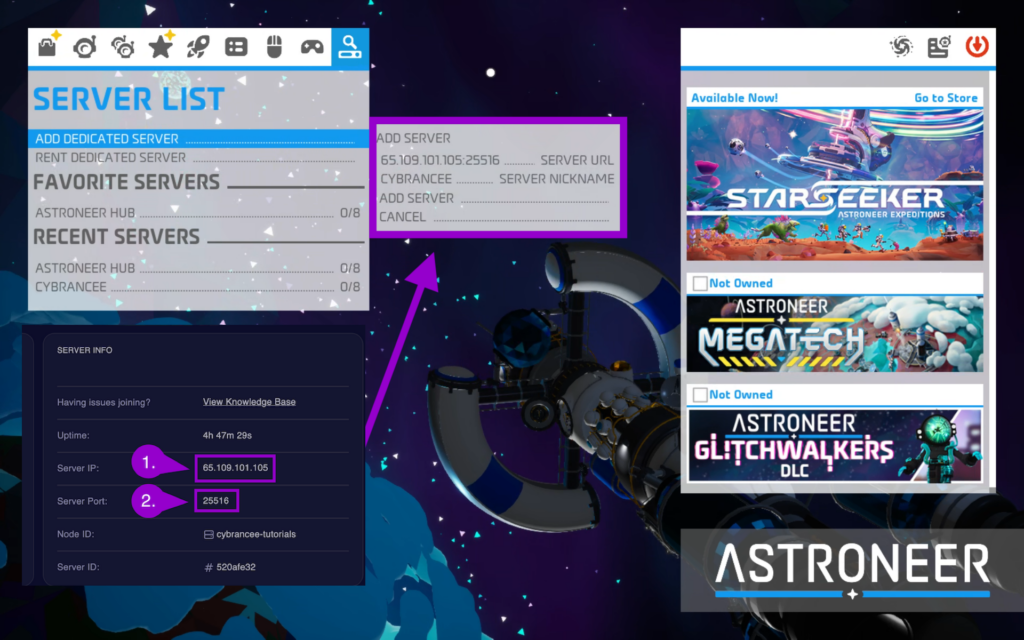
Task: Open the Astroneer Megatech DLC banner
Action: point(835,334)
